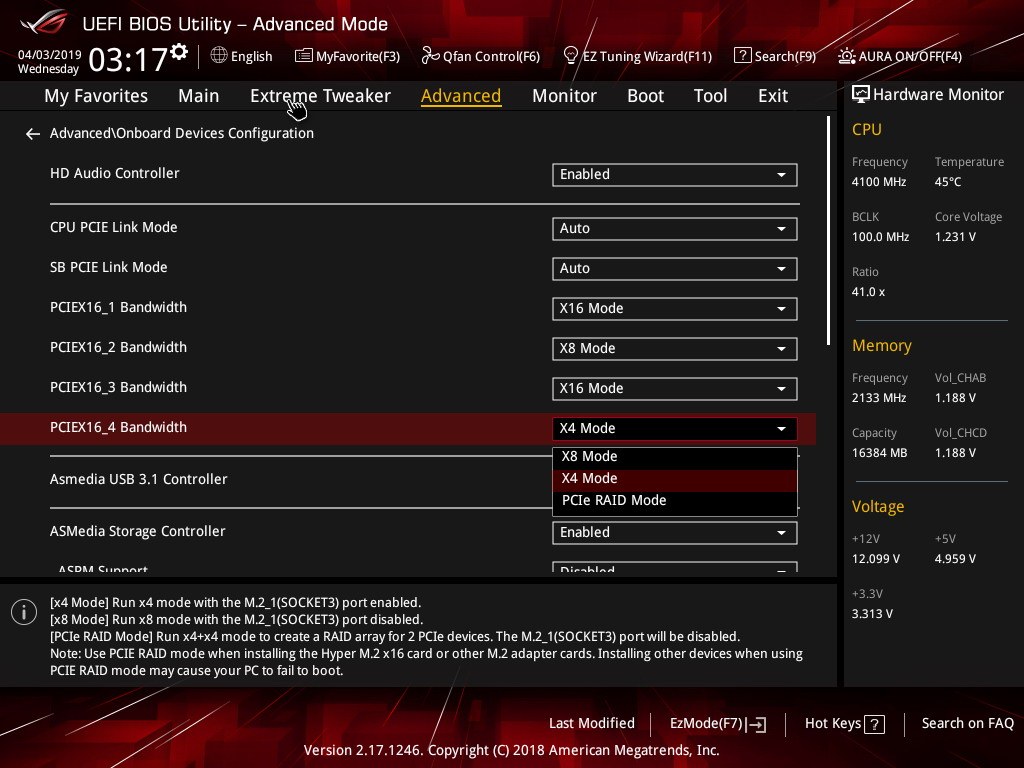
Task: Choose X8 Mode from the list
Action: pyautogui.click(x=675, y=456)
